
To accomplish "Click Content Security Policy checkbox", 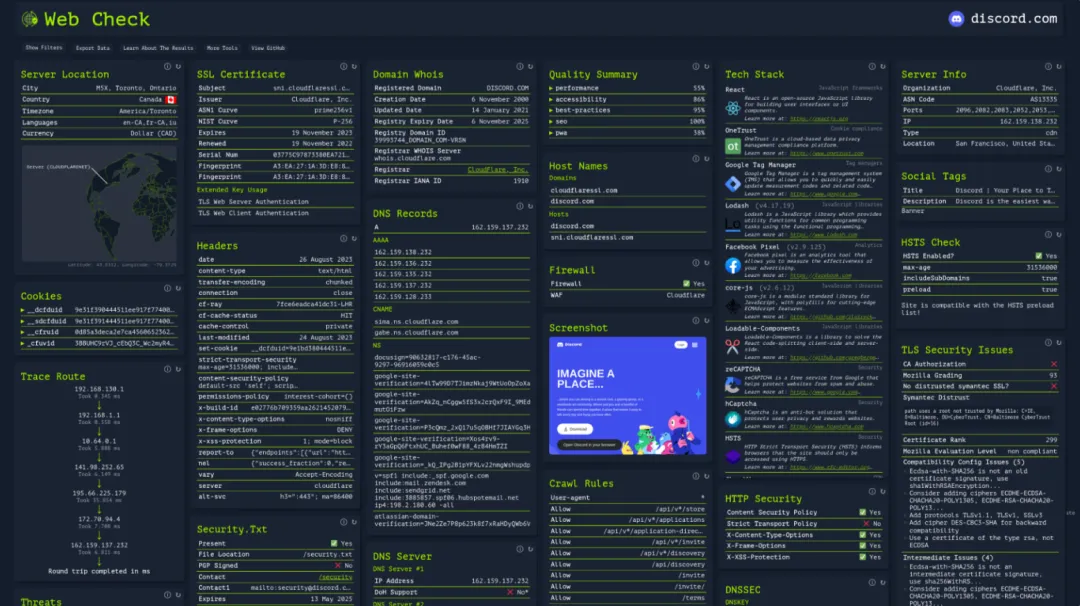I will 862,512.
